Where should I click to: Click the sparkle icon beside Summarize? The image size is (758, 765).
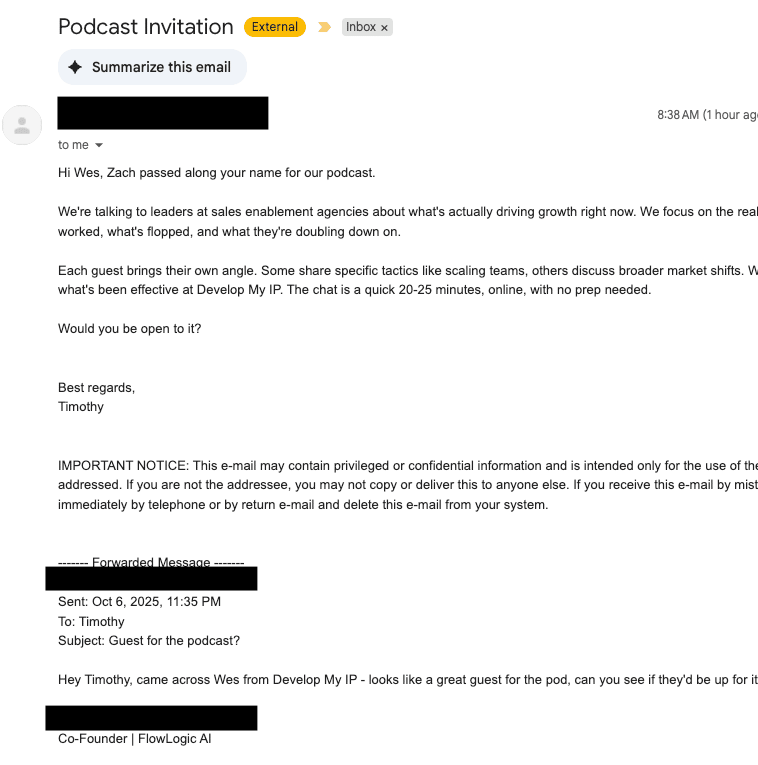point(75,67)
